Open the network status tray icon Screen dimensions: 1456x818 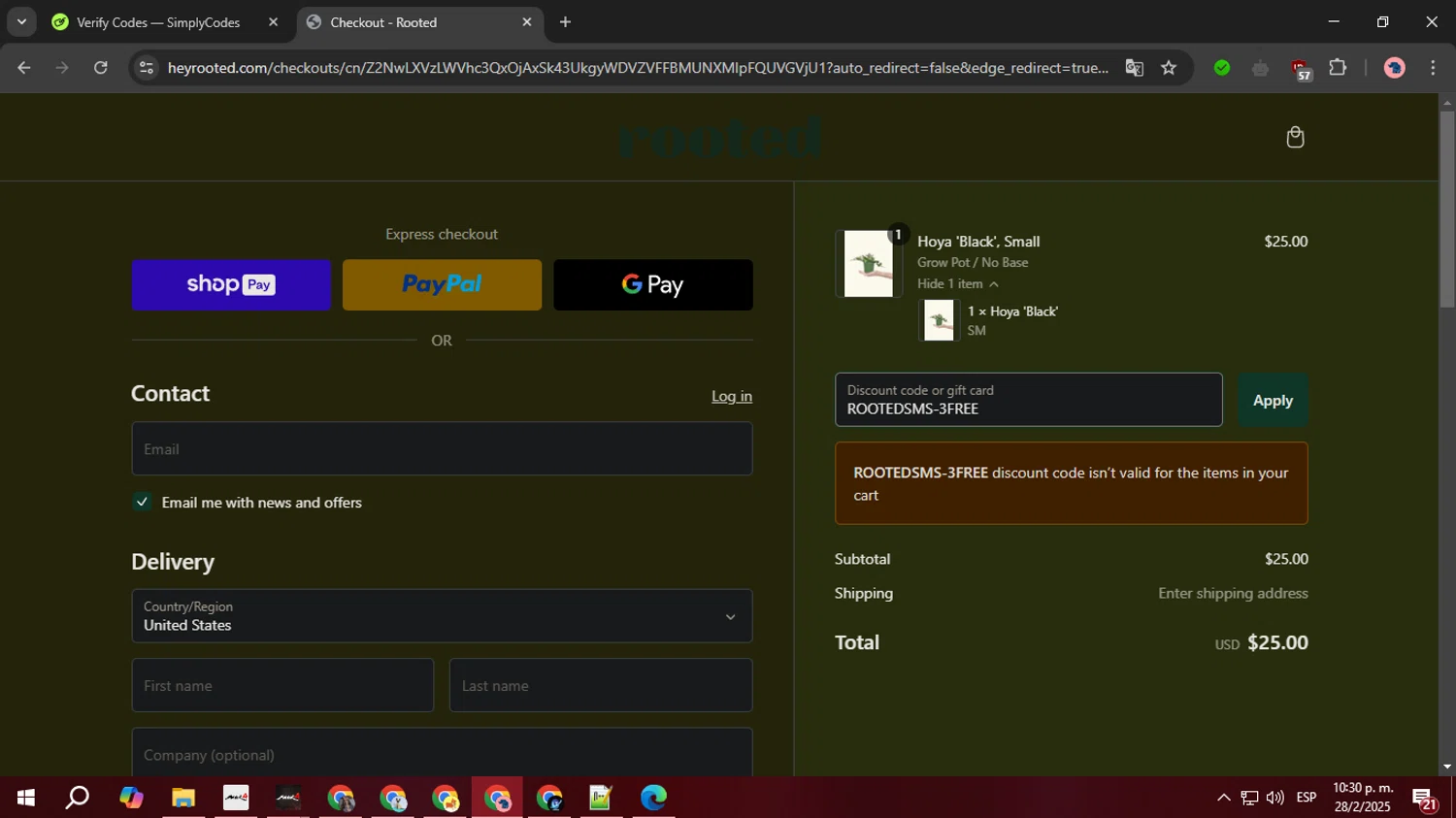(1249, 798)
